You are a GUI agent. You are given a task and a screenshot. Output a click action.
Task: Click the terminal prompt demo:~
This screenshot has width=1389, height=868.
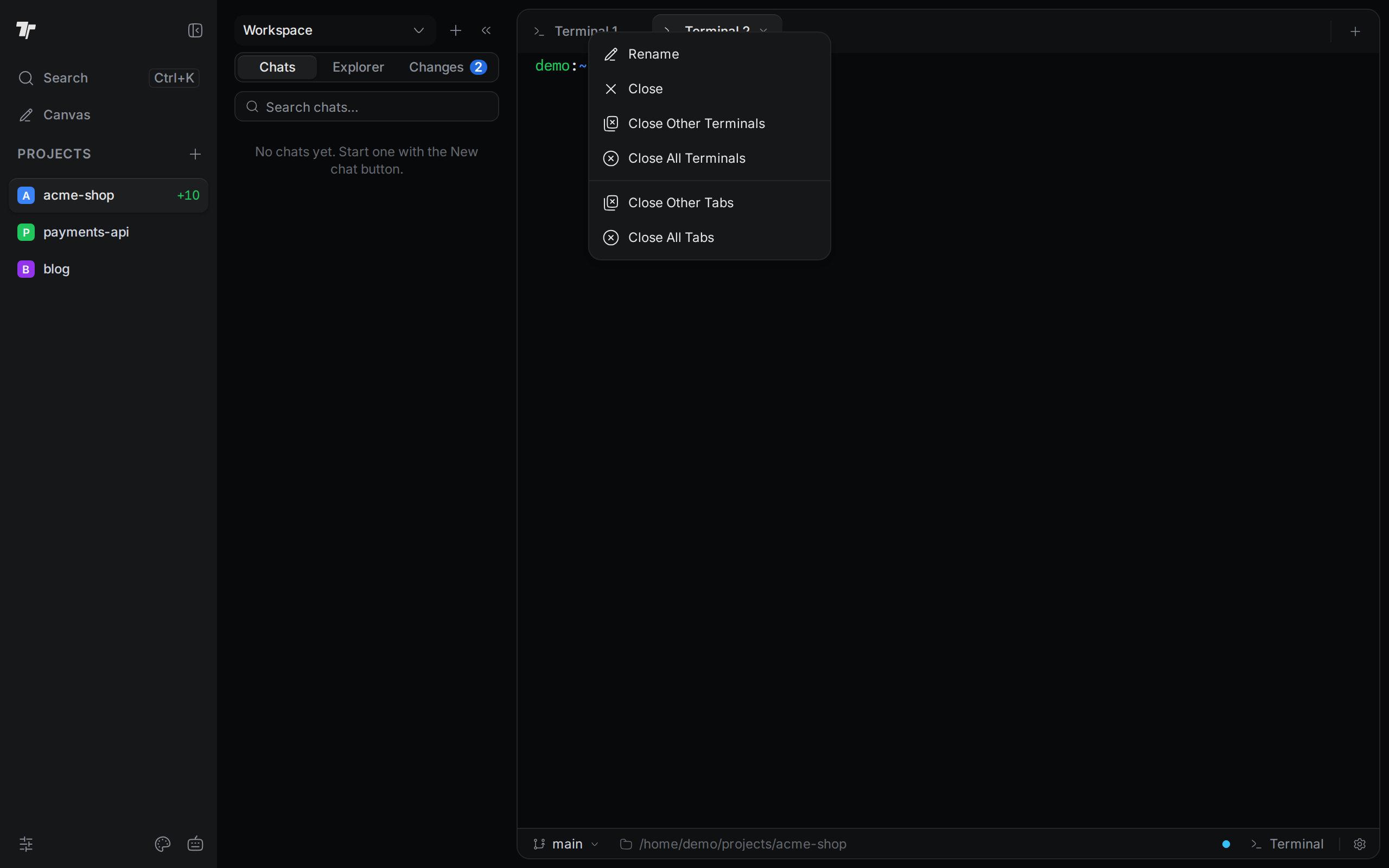click(561, 66)
